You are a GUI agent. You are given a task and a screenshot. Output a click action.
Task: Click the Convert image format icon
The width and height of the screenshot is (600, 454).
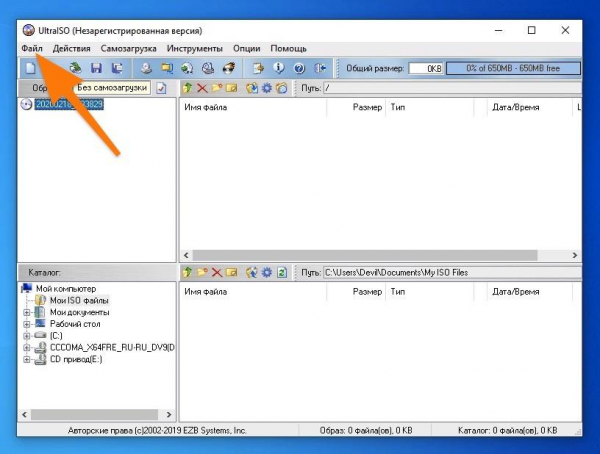(x=167, y=68)
